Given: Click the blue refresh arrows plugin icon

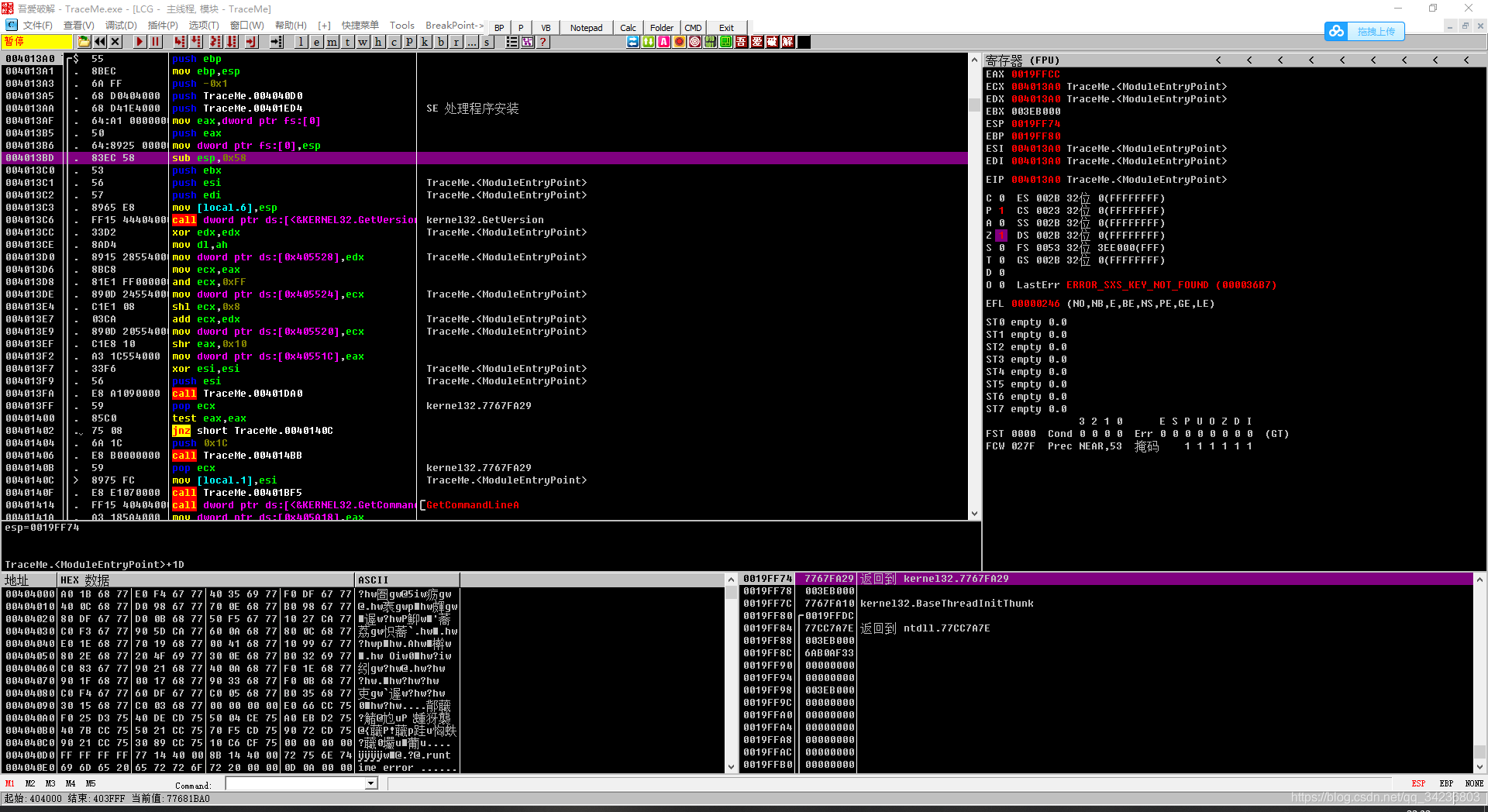Looking at the screenshot, I should (x=632, y=42).
